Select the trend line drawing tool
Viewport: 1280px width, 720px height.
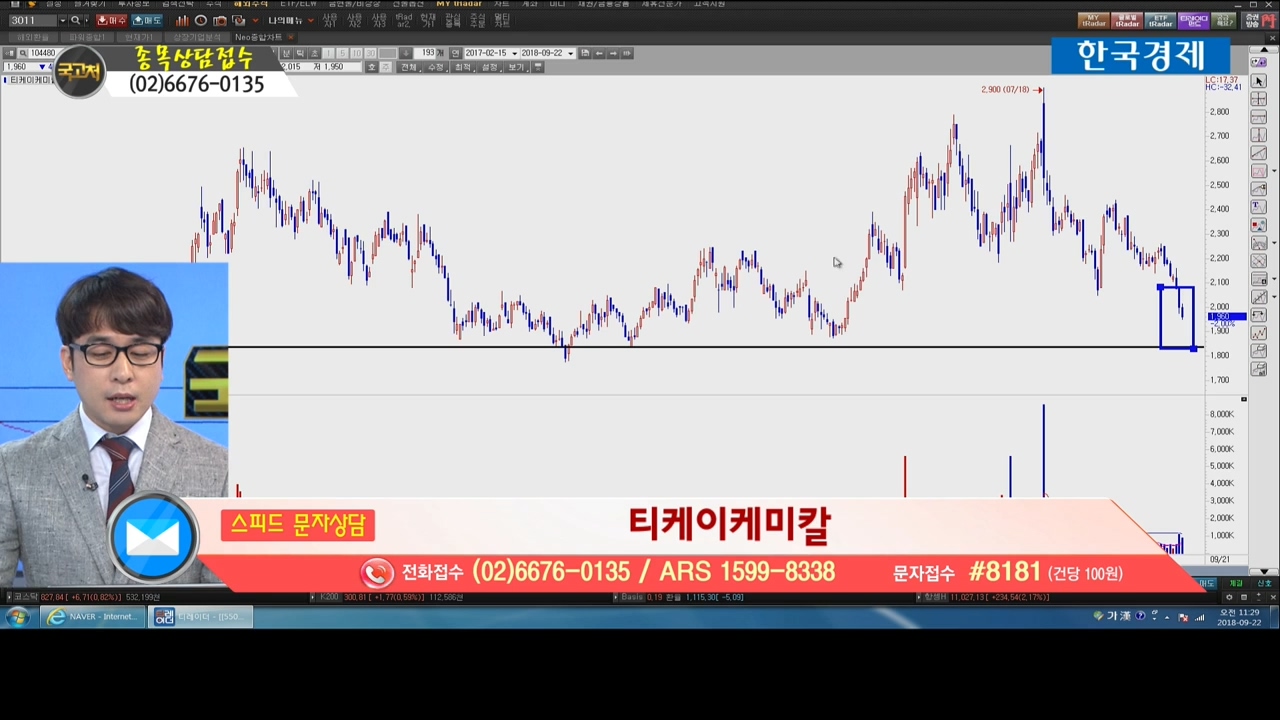click(x=1259, y=153)
